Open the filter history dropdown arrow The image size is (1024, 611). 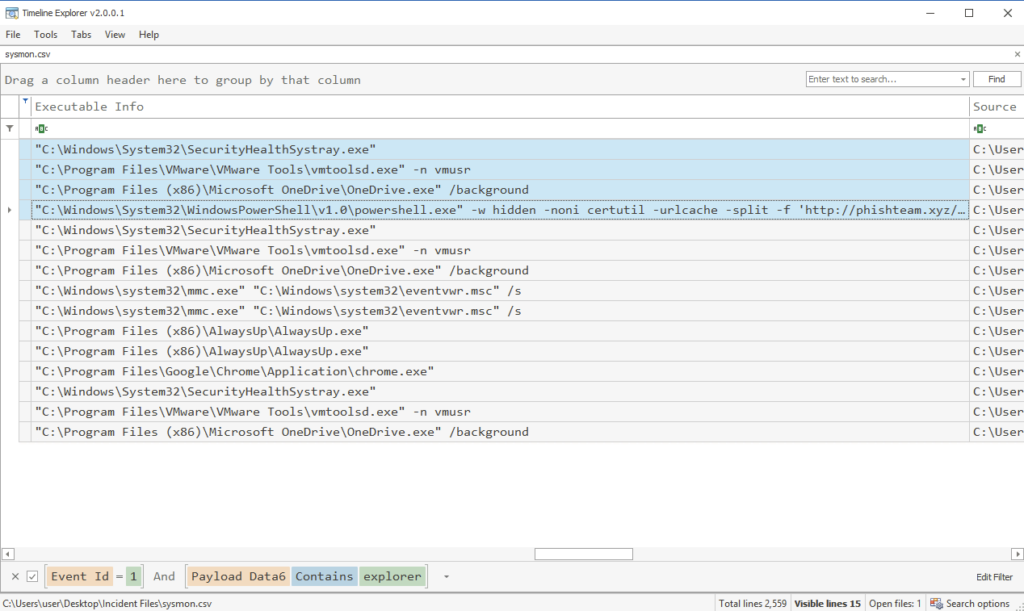point(446,576)
